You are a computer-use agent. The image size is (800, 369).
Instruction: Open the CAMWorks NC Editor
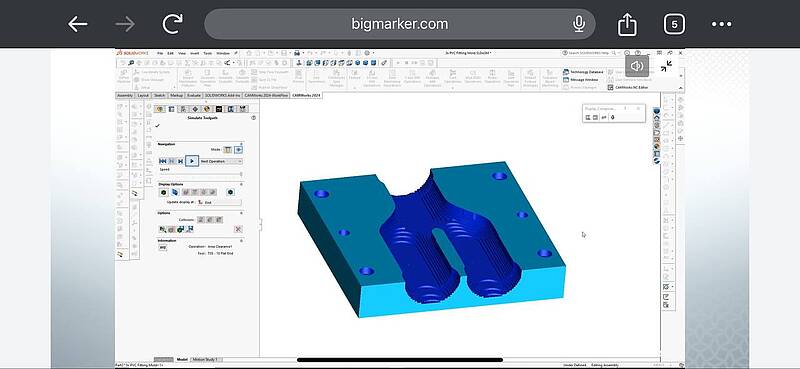(621, 87)
